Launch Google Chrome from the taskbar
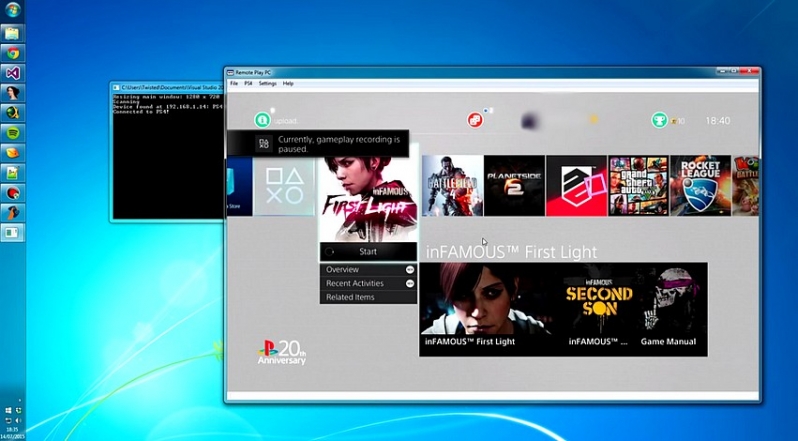 [x=12, y=53]
